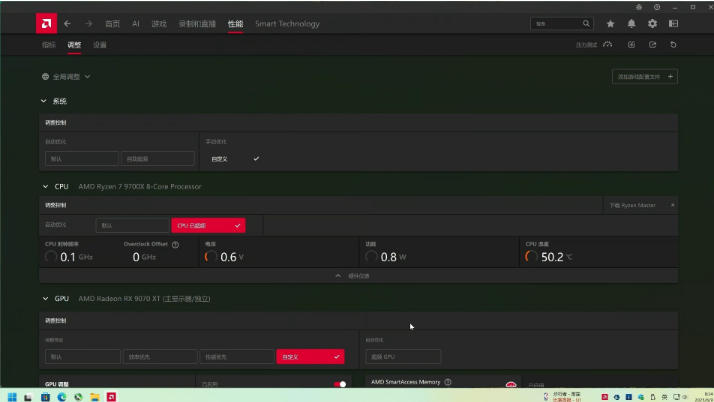
Task: Open the Performance tab
Action: [235, 24]
